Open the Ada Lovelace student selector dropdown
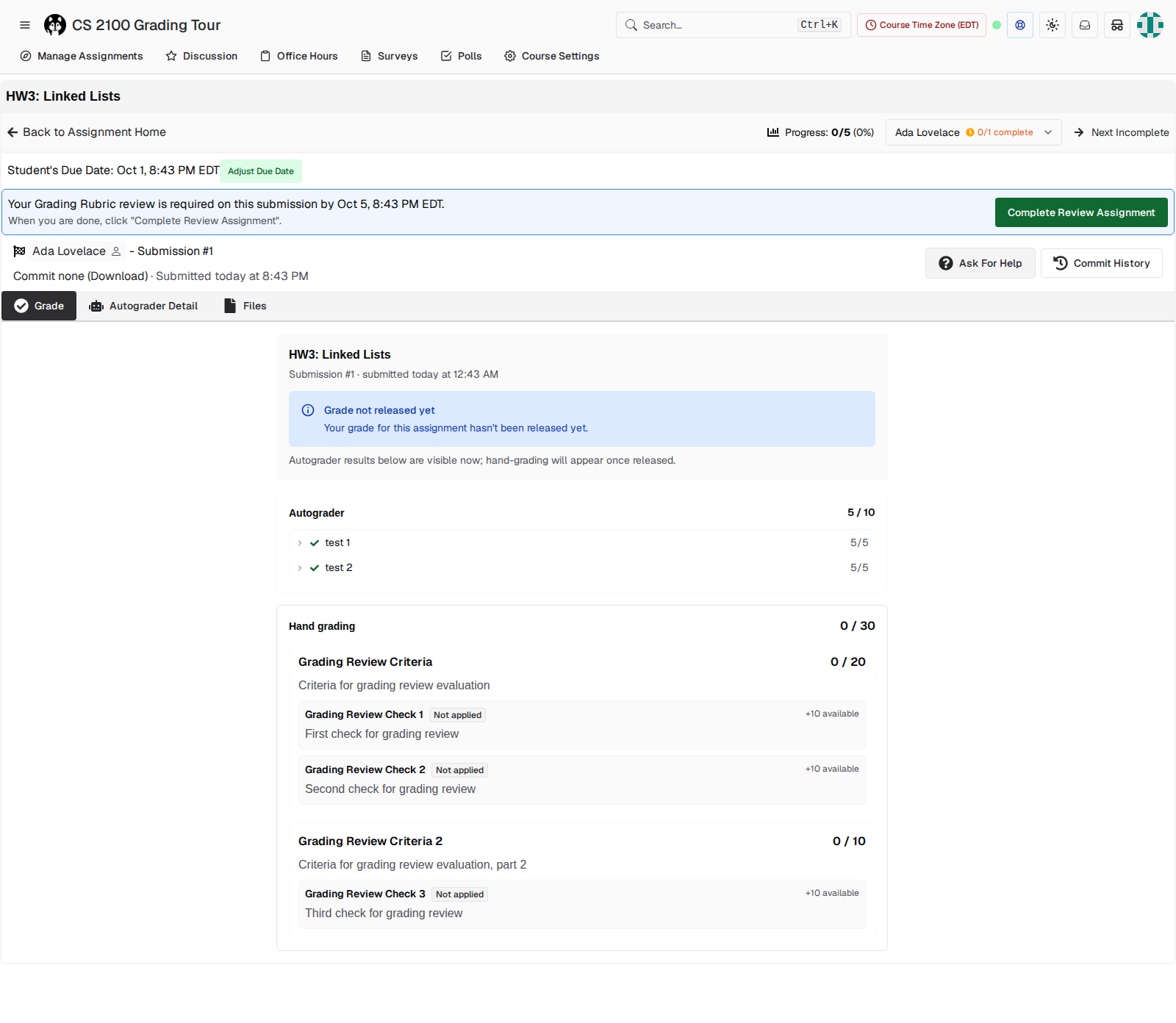This screenshot has width=1176, height=1023. tap(974, 132)
